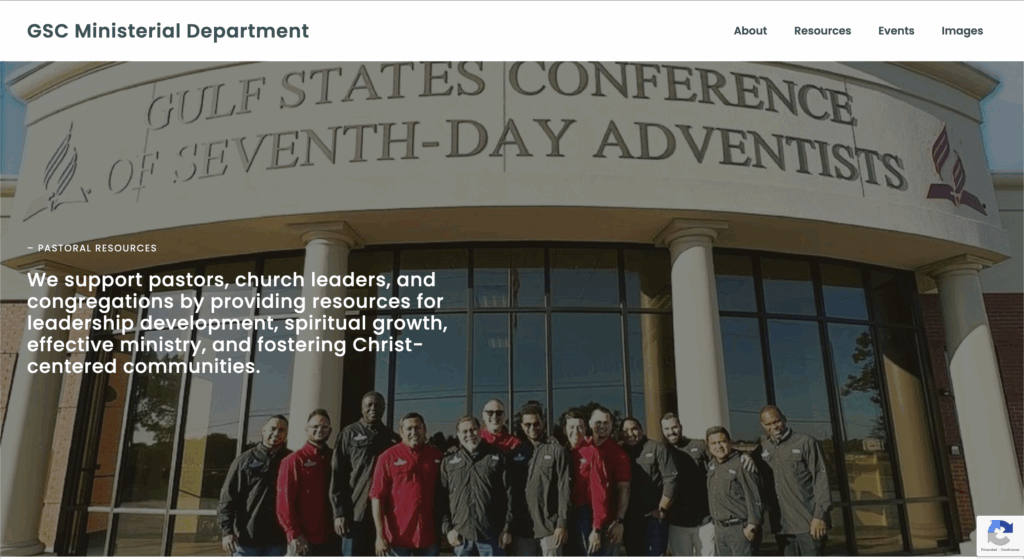Screen dimensions: 1024x559
Task: Click the Gulf States Conference sign lettering
Action: [500, 90]
